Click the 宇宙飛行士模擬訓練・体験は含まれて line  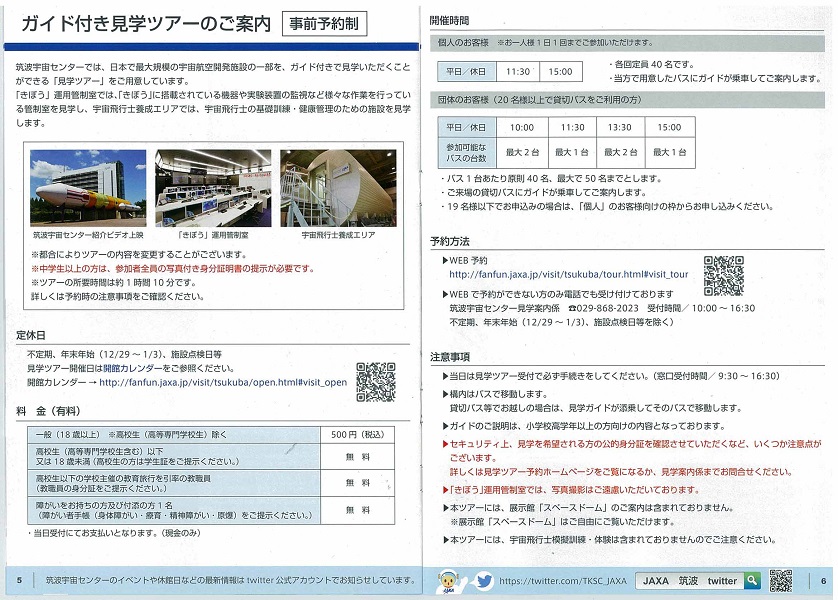[x=609, y=540]
